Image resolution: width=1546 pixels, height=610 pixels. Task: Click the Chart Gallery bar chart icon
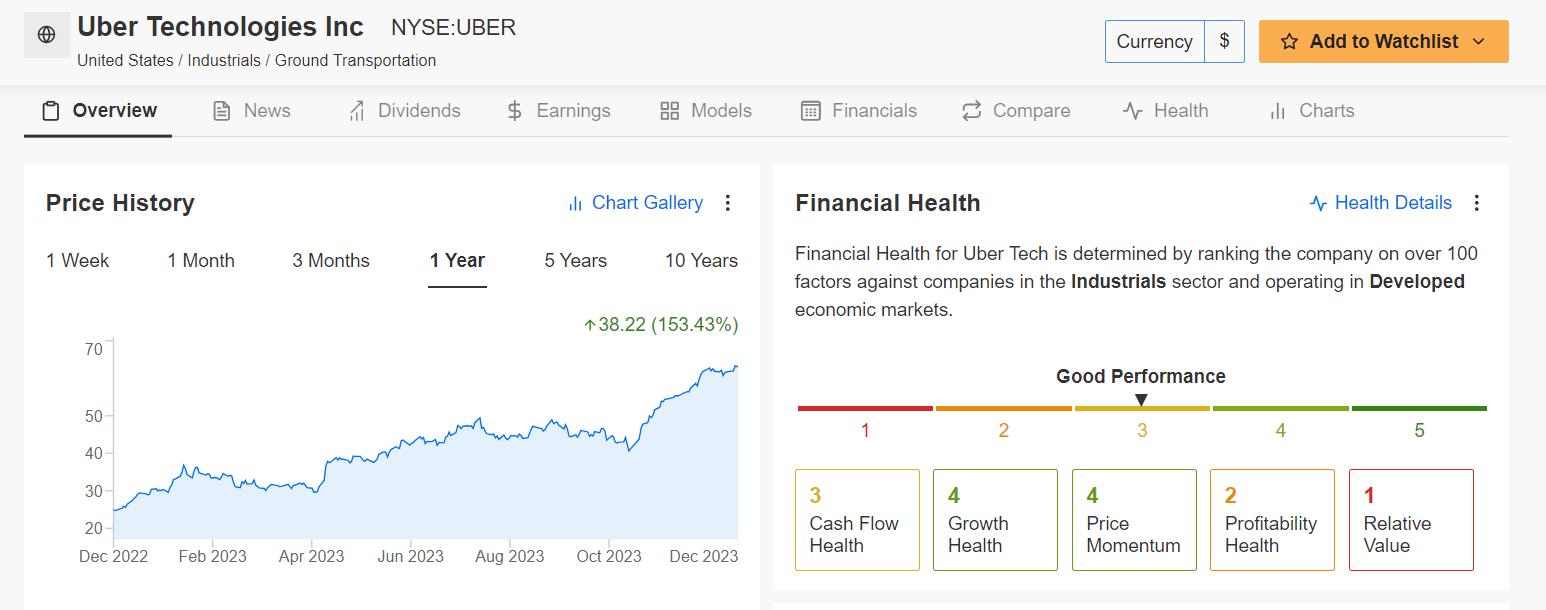575,204
